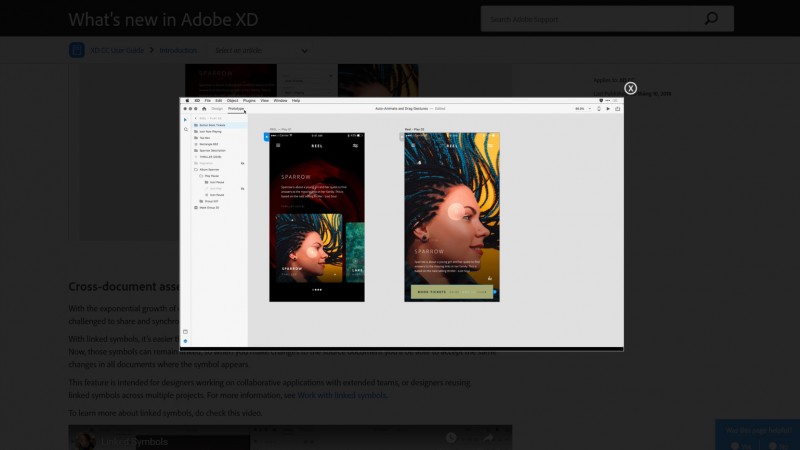Select the Button Book Tickets layer

coord(219,125)
